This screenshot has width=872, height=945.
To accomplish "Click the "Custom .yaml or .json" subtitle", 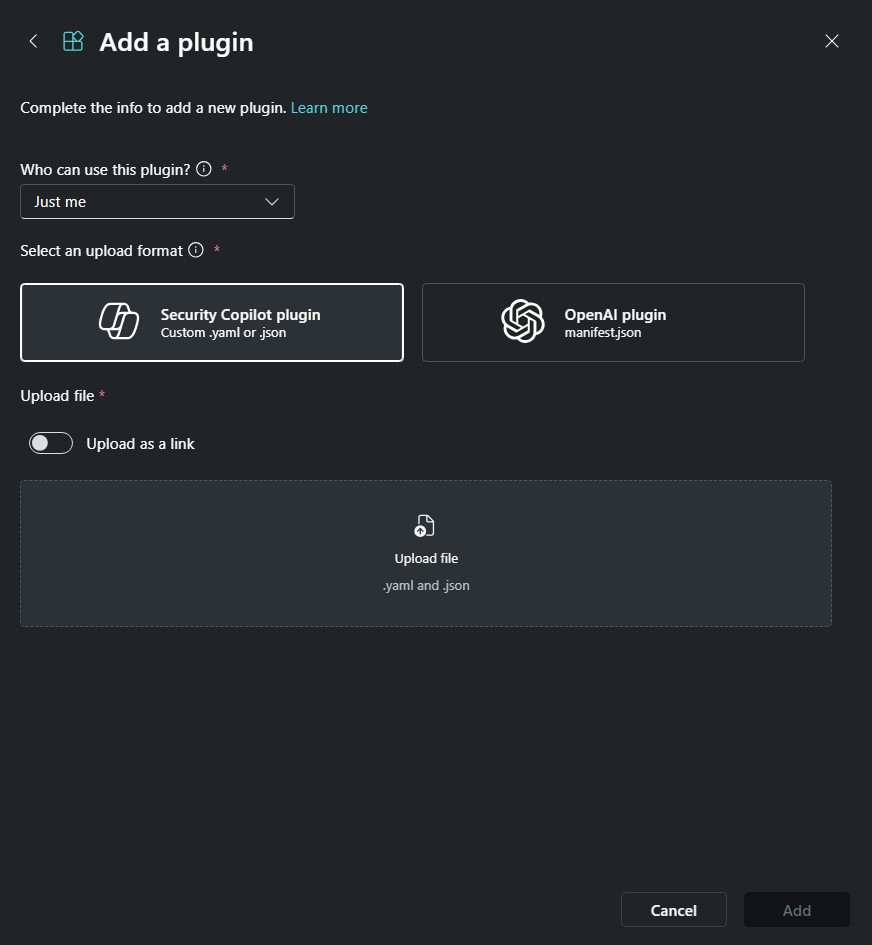I will click(x=223, y=333).
